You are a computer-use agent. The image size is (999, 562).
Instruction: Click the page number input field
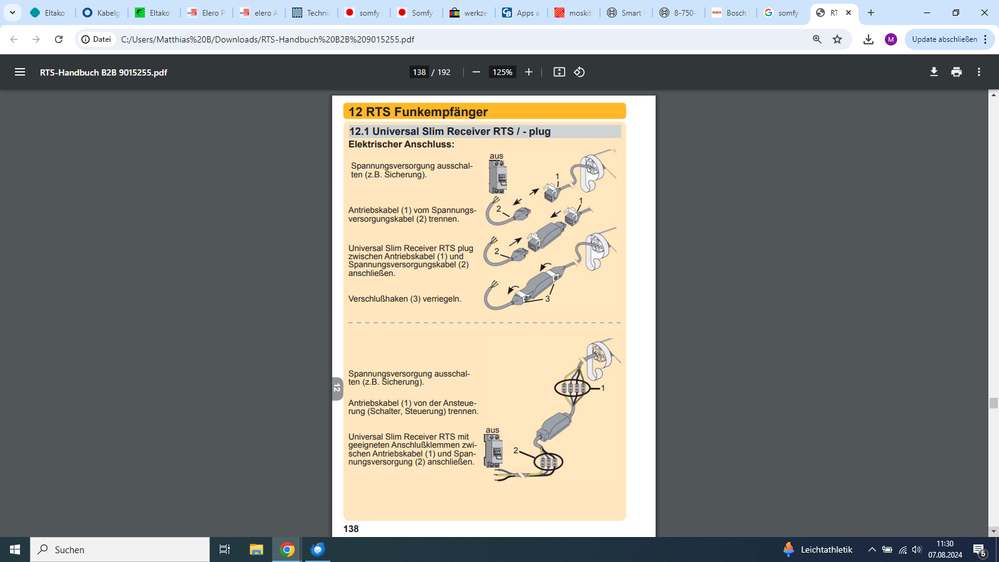418,72
